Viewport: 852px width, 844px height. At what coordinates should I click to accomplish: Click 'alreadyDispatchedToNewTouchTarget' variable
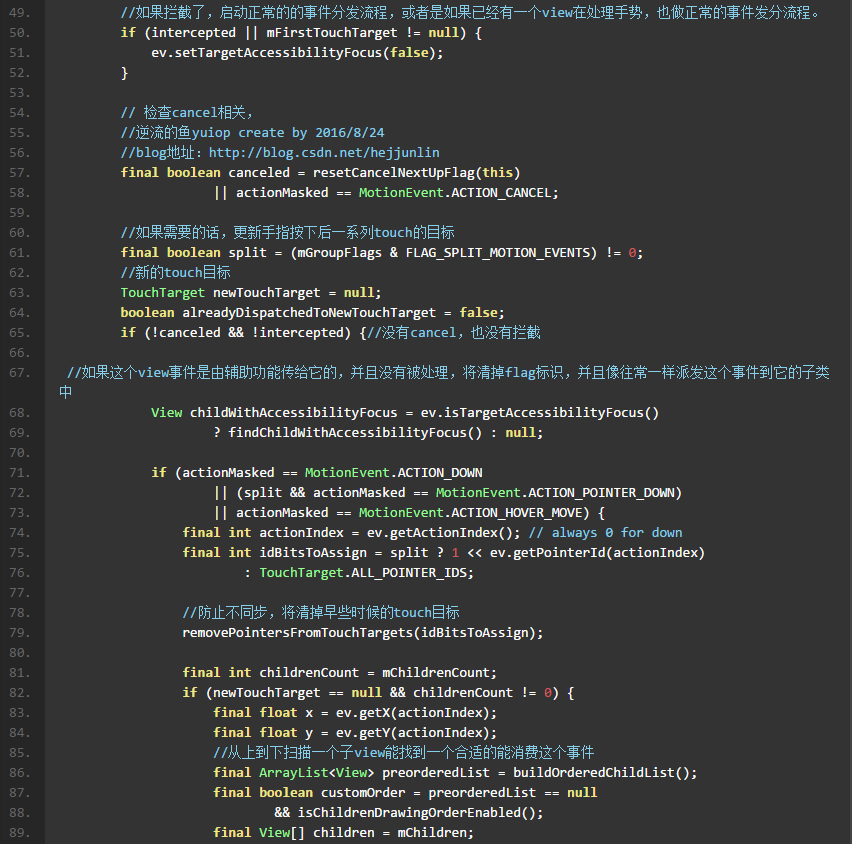coord(309,312)
